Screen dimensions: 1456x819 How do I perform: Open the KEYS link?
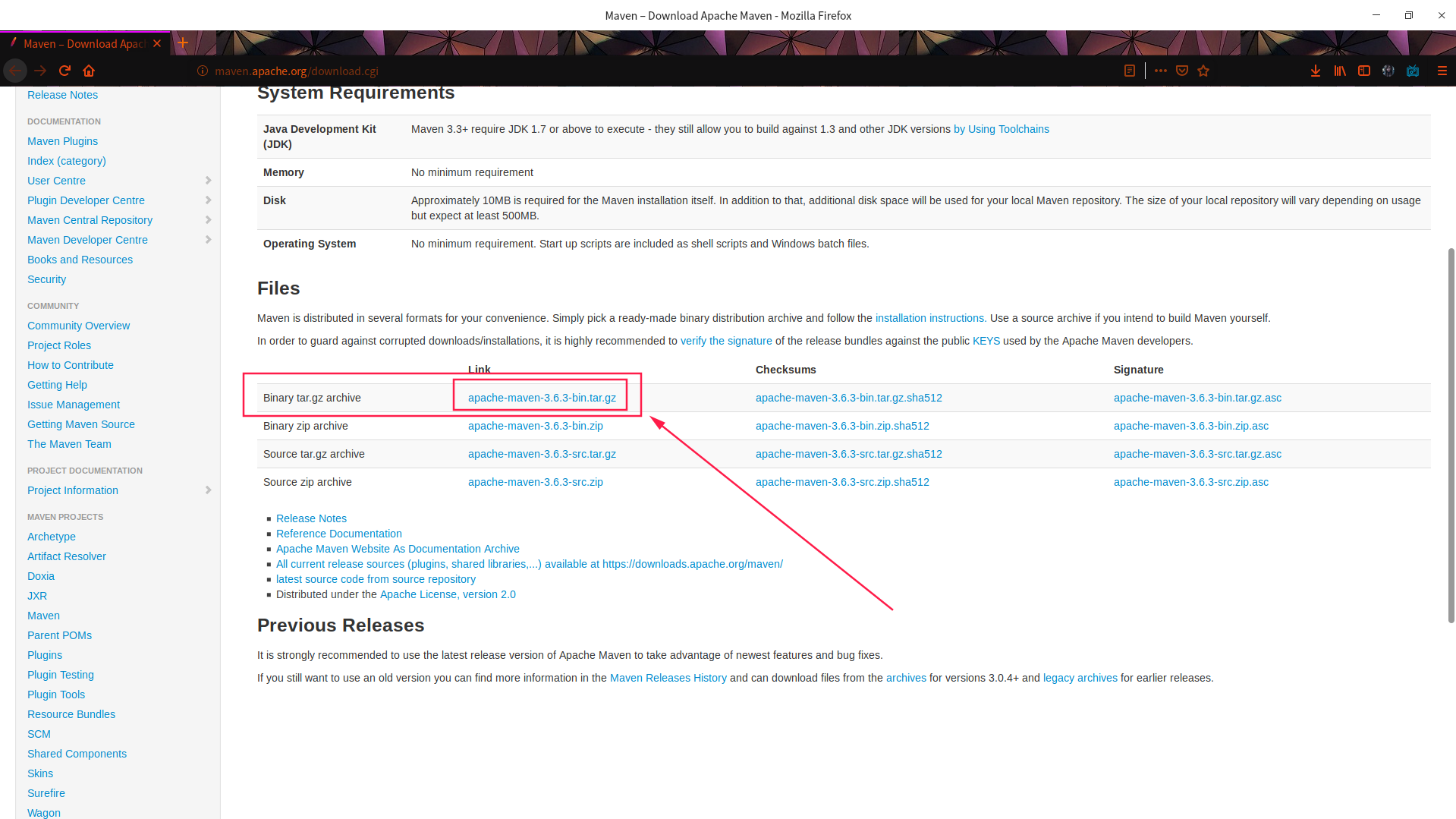click(x=986, y=341)
